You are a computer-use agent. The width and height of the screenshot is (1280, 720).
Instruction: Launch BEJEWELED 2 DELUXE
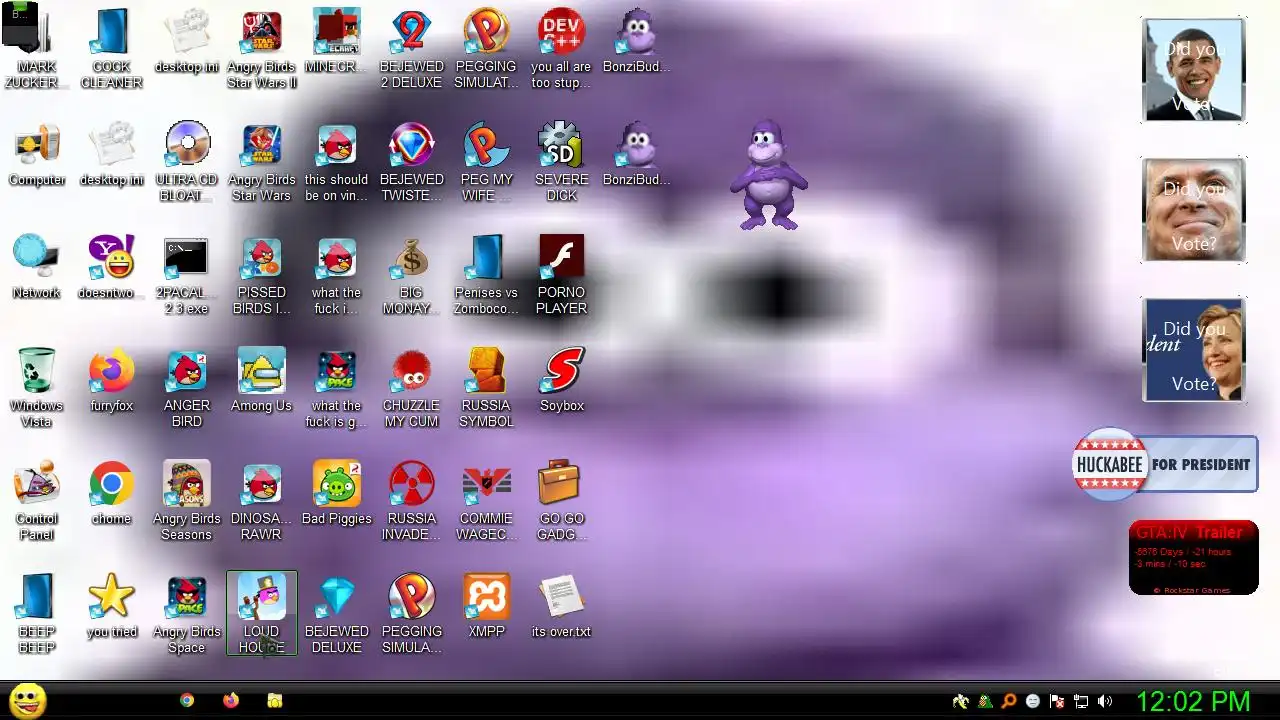point(411,50)
